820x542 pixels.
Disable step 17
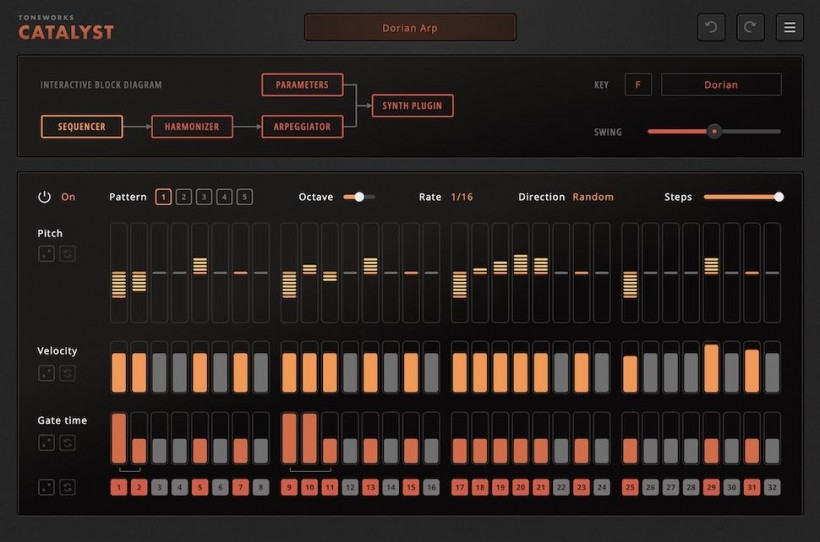tap(460, 488)
